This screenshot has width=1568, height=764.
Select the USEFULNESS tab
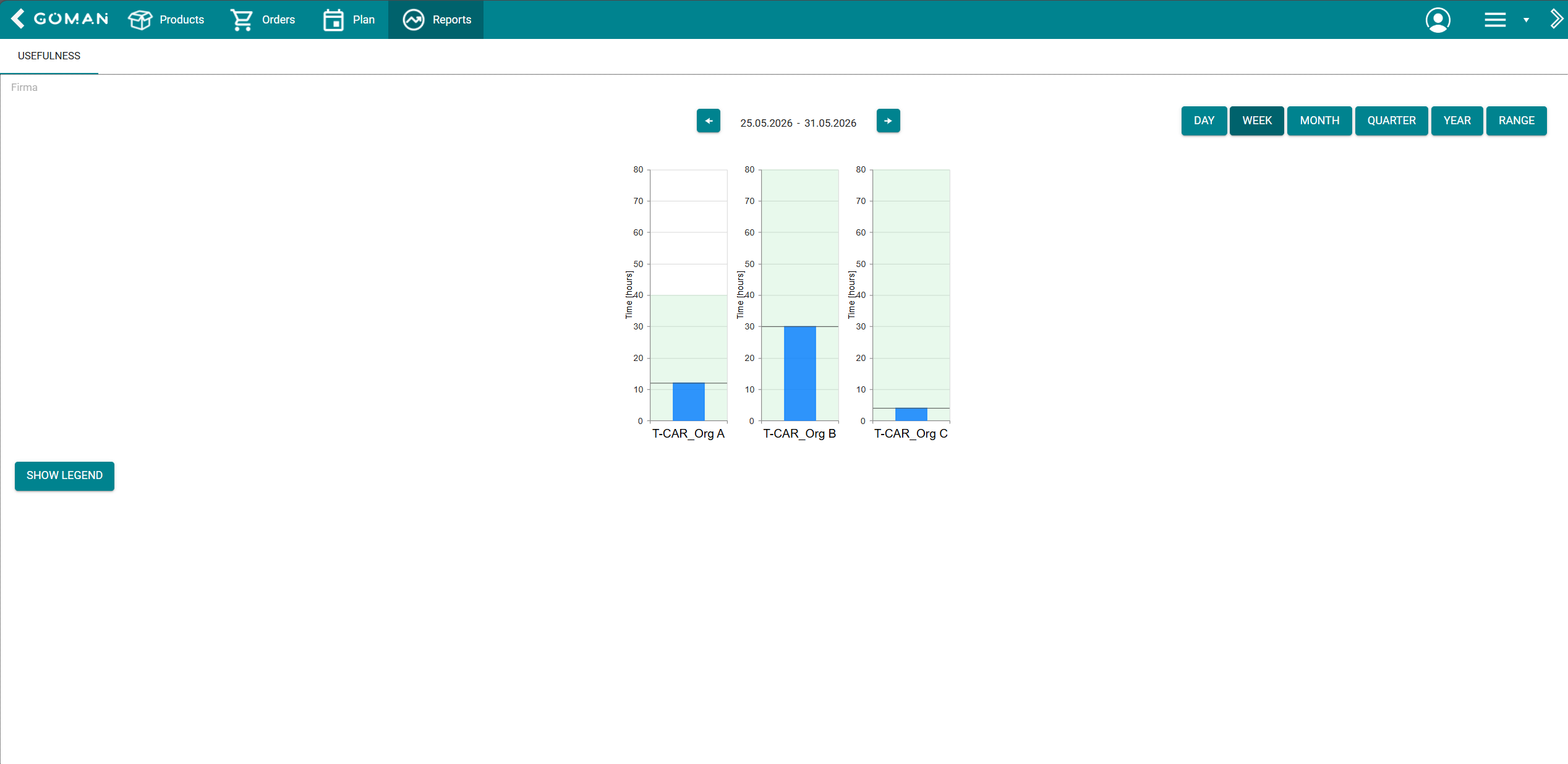pos(49,56)
